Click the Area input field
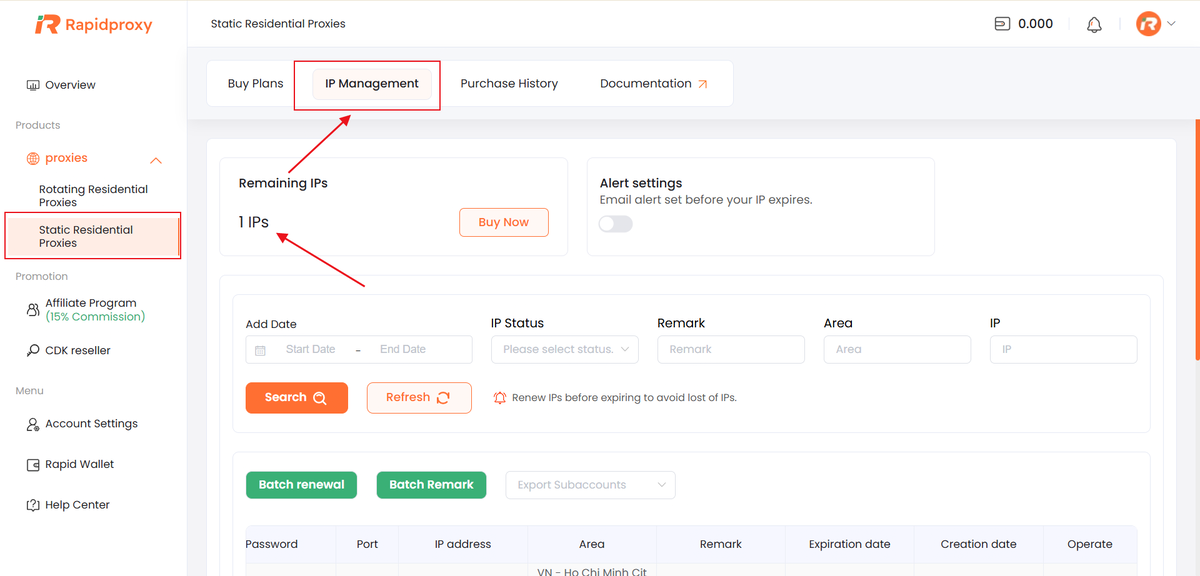Viewport: 1200px width, 576px height. tap(897, 349)
